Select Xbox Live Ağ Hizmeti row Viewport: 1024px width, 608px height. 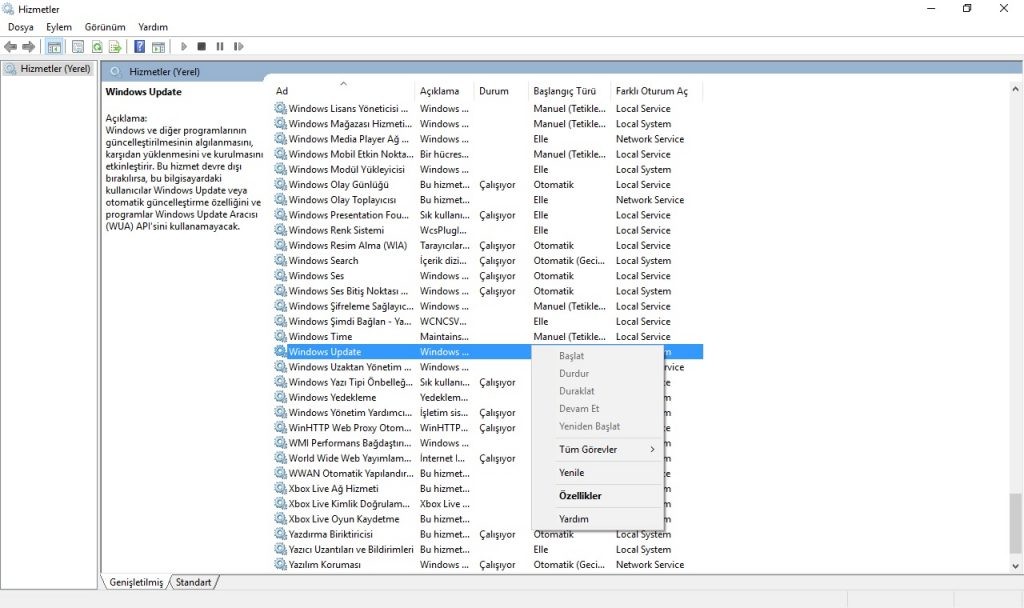coord(488,488)
